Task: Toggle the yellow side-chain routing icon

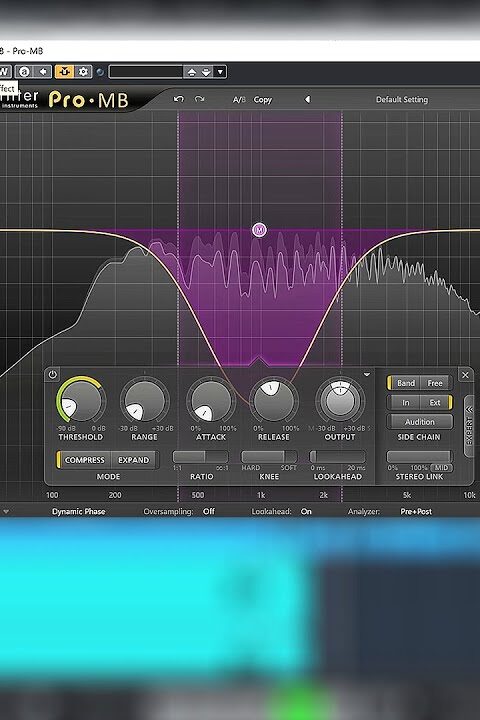Action: click(64, 72)
